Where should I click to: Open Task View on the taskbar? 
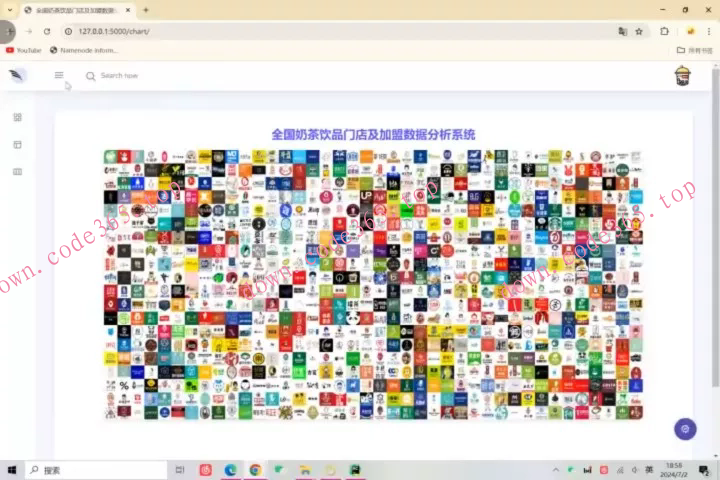[180, 470]
